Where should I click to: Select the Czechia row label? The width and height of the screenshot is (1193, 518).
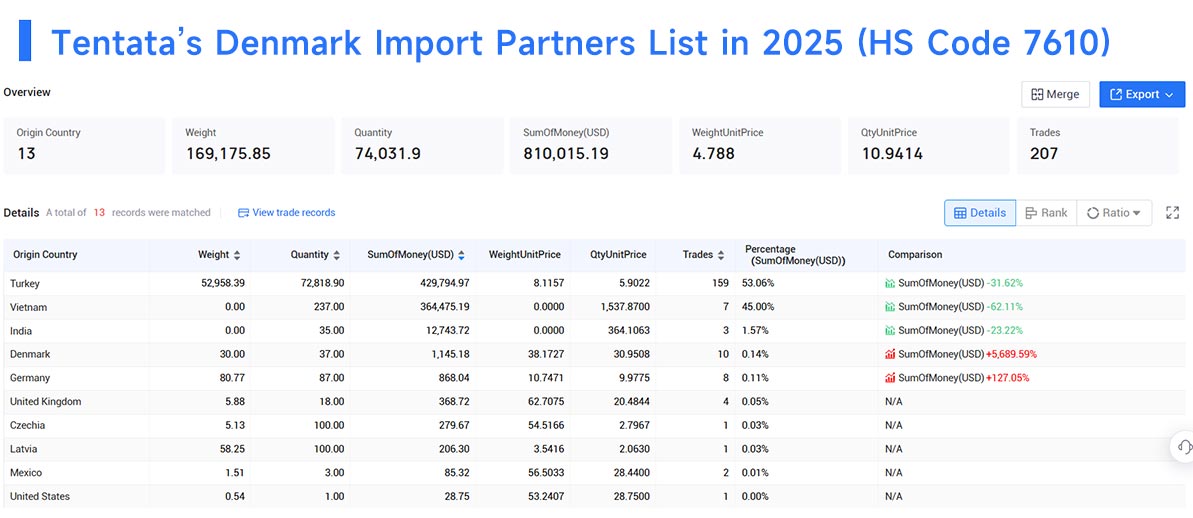click(x=27, y=425)
